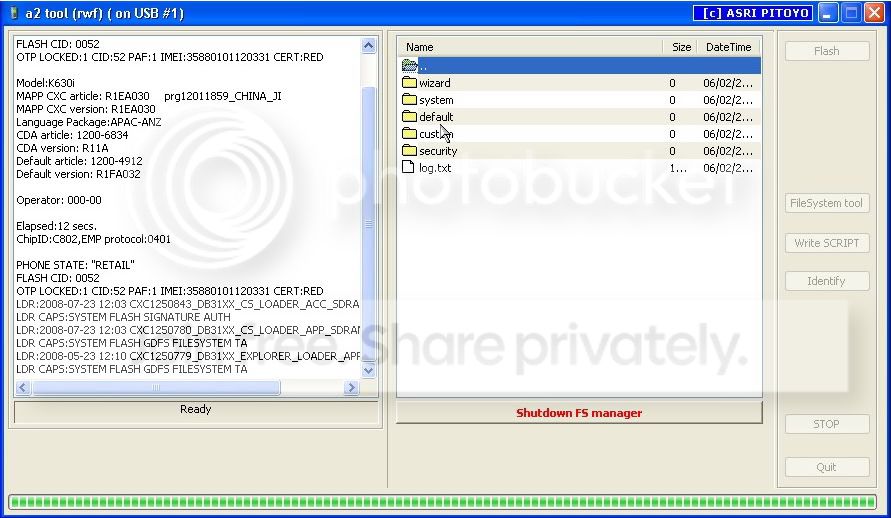Open the security folder icon

pos(409,151)
